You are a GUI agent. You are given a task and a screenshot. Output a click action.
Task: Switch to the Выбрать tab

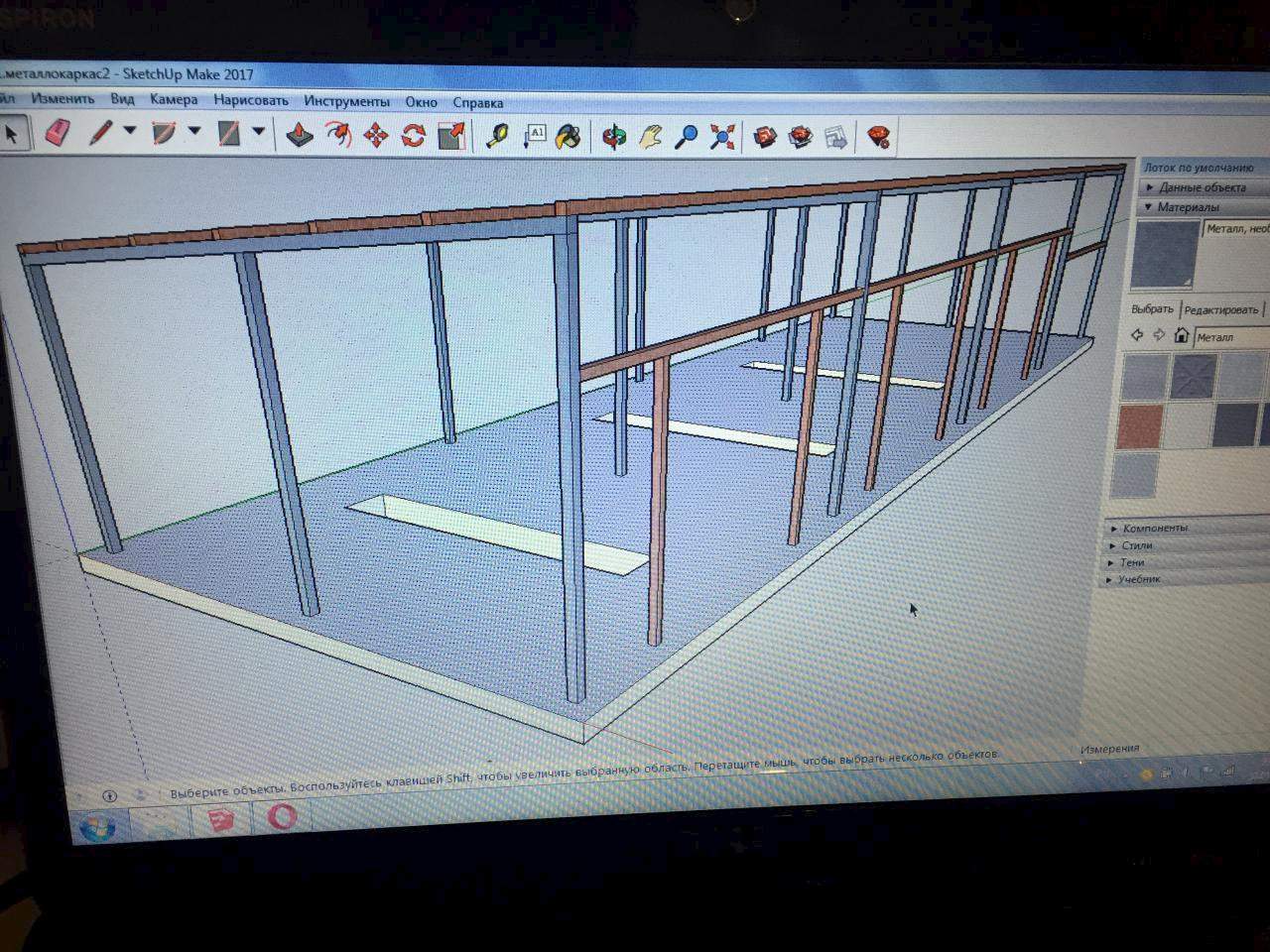click(1152, 308)
